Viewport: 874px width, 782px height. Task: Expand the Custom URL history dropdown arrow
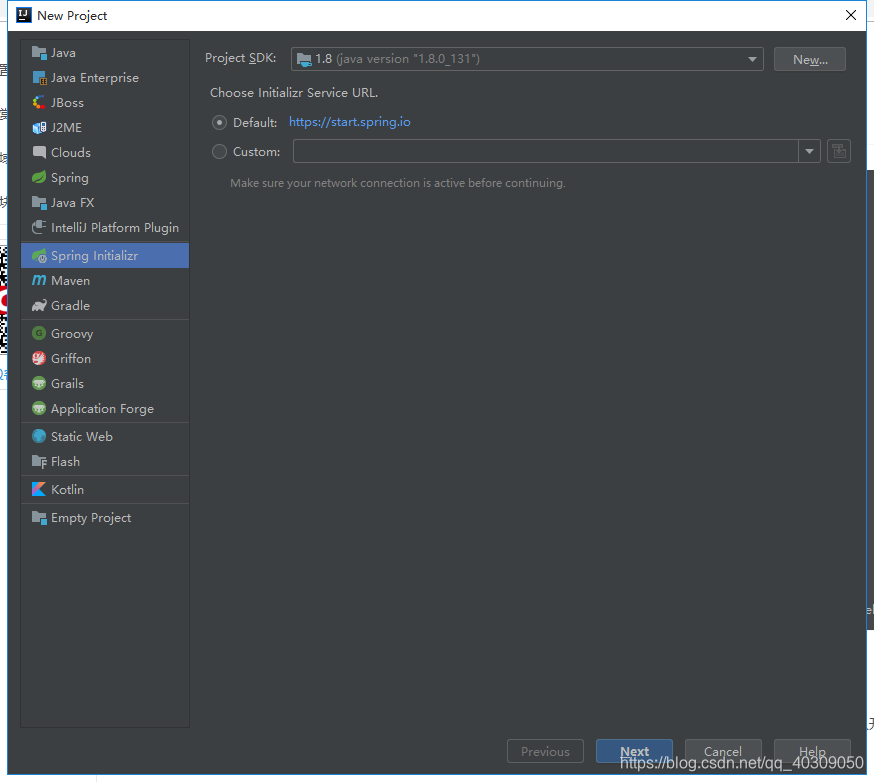[809, 151]
